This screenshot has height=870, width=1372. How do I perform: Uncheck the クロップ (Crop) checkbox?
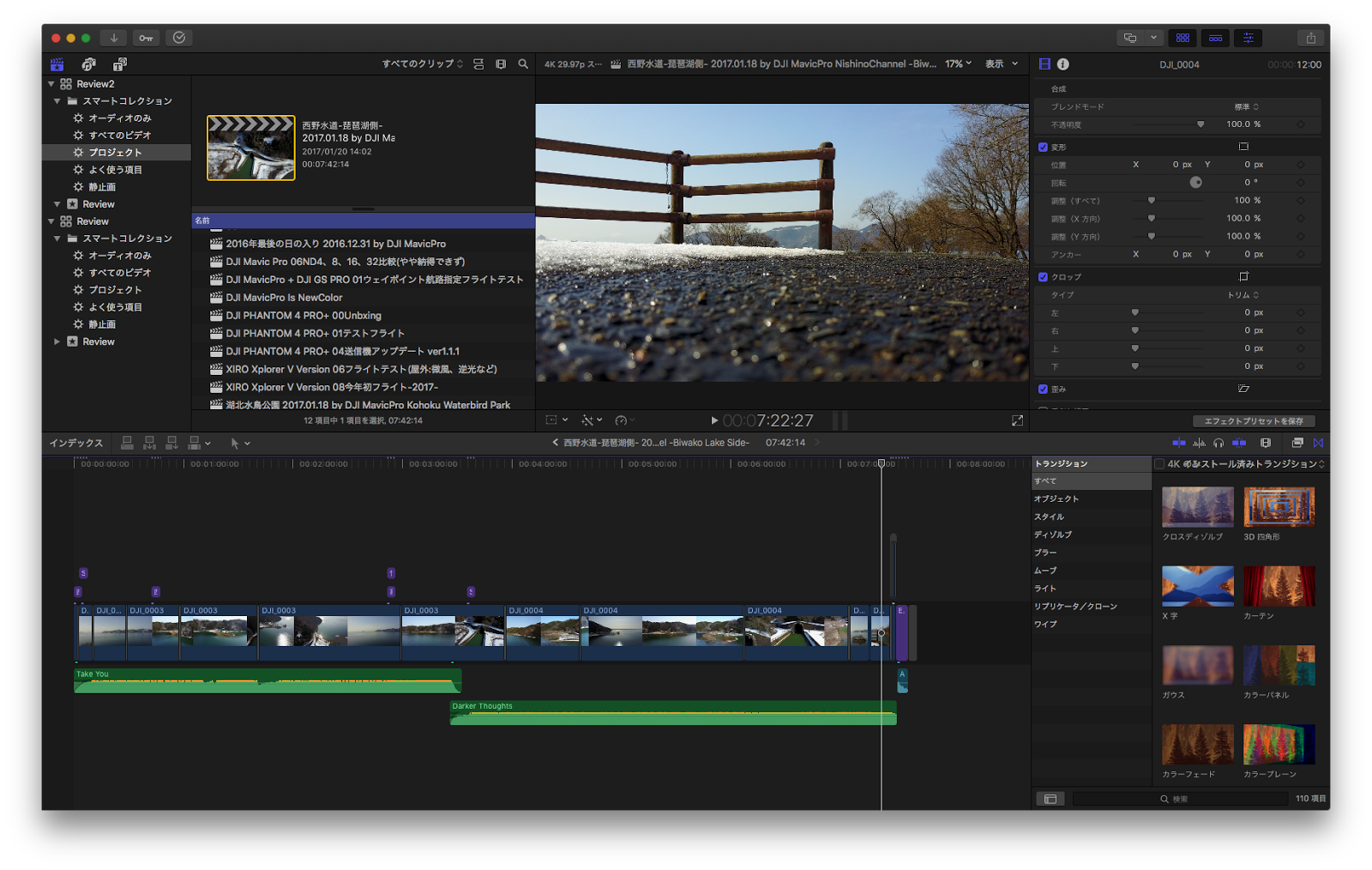pos(1043,277)
